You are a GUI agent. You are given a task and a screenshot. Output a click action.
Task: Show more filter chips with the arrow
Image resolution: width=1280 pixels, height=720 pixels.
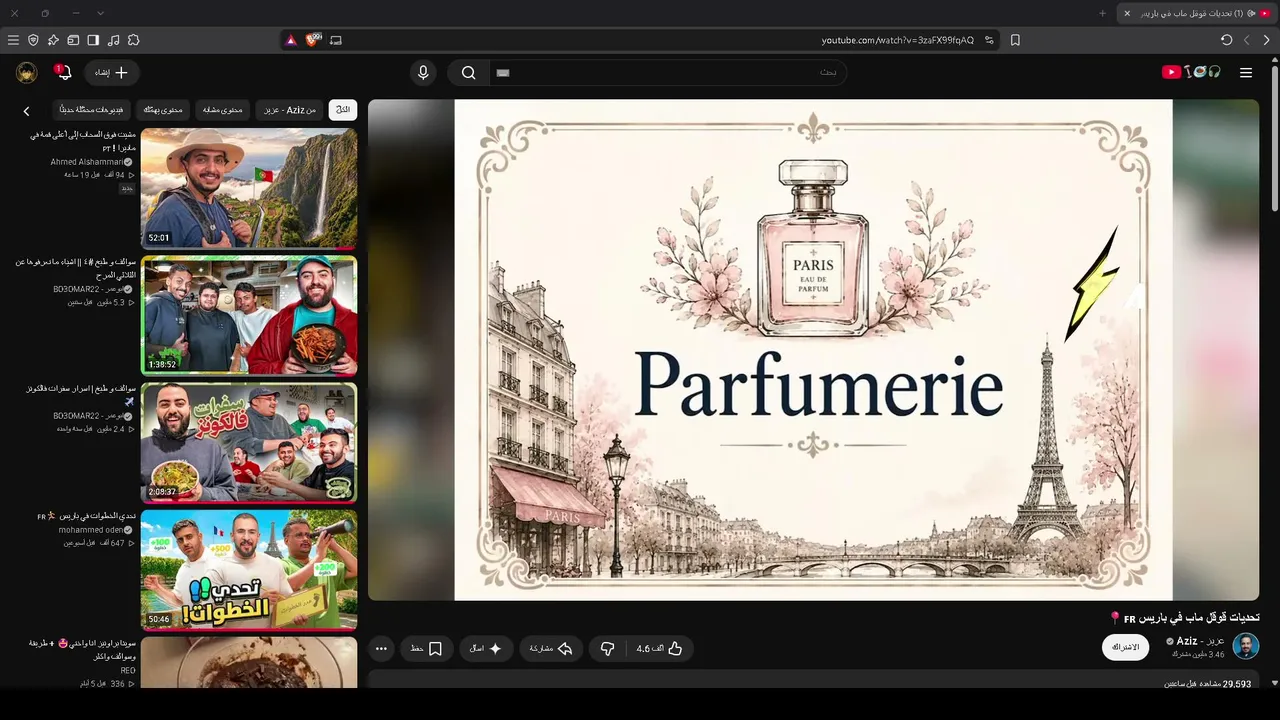tap(27, 111)
